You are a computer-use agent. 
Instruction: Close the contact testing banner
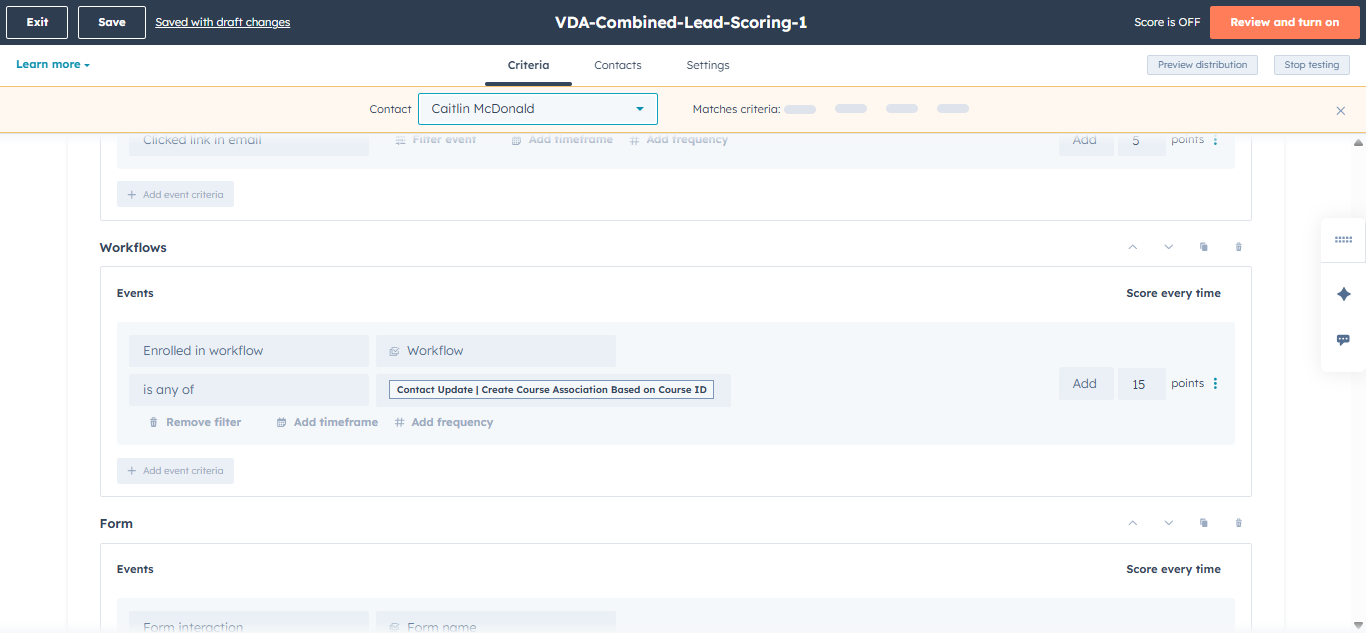[1341, 111]
